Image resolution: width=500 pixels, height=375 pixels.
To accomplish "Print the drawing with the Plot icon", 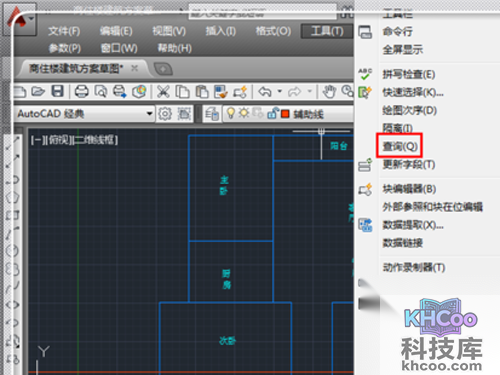I will coord(81,91).
